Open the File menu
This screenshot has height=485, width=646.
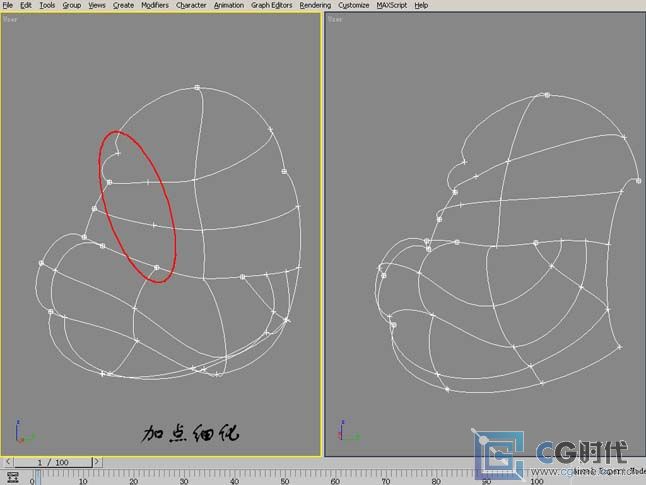coord(8,5)
